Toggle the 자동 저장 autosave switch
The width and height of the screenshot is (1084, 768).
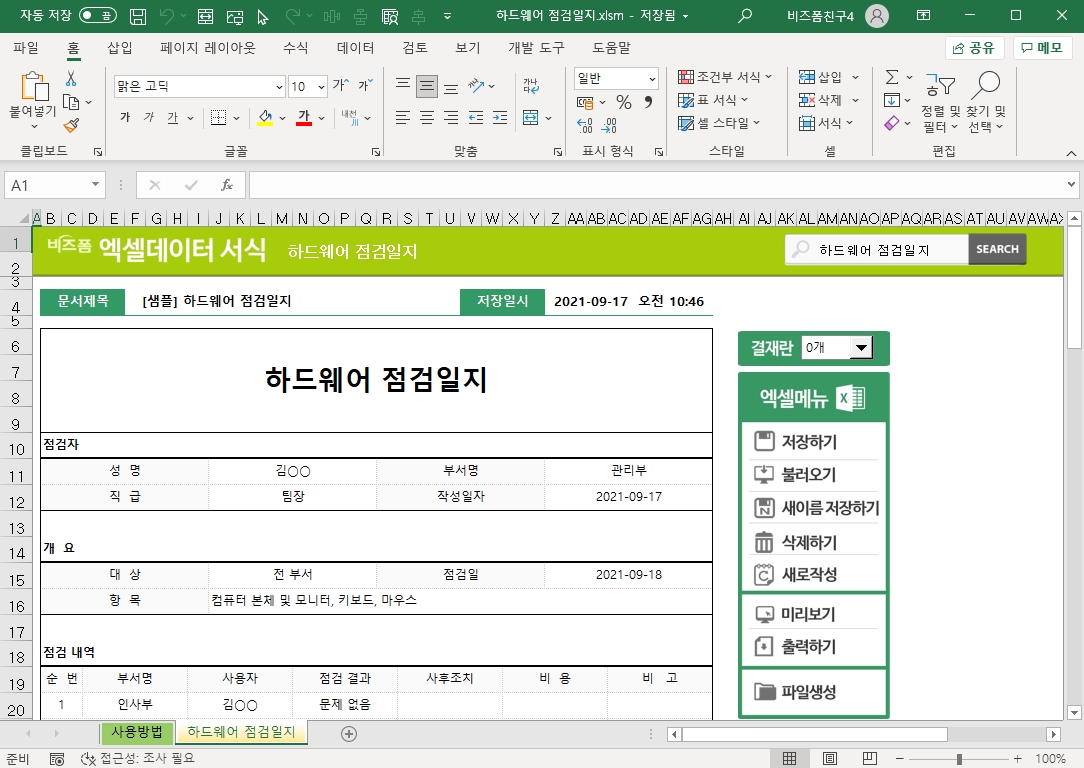97,16
